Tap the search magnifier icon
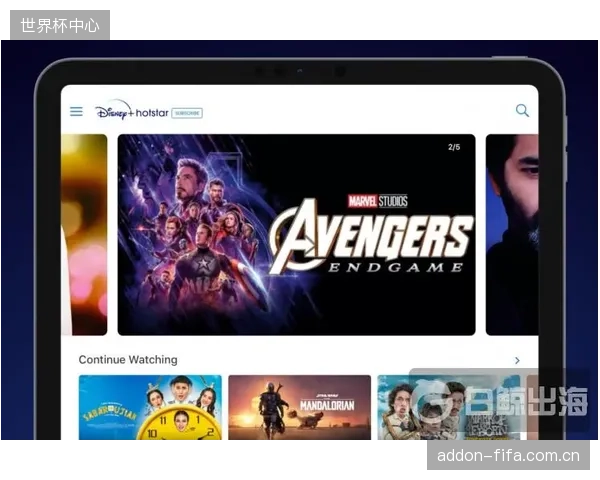600x480 pixels. pos(522,111)
